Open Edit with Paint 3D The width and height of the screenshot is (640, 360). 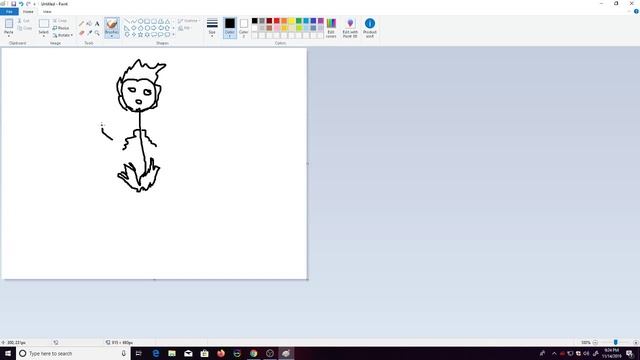[350, 28]
